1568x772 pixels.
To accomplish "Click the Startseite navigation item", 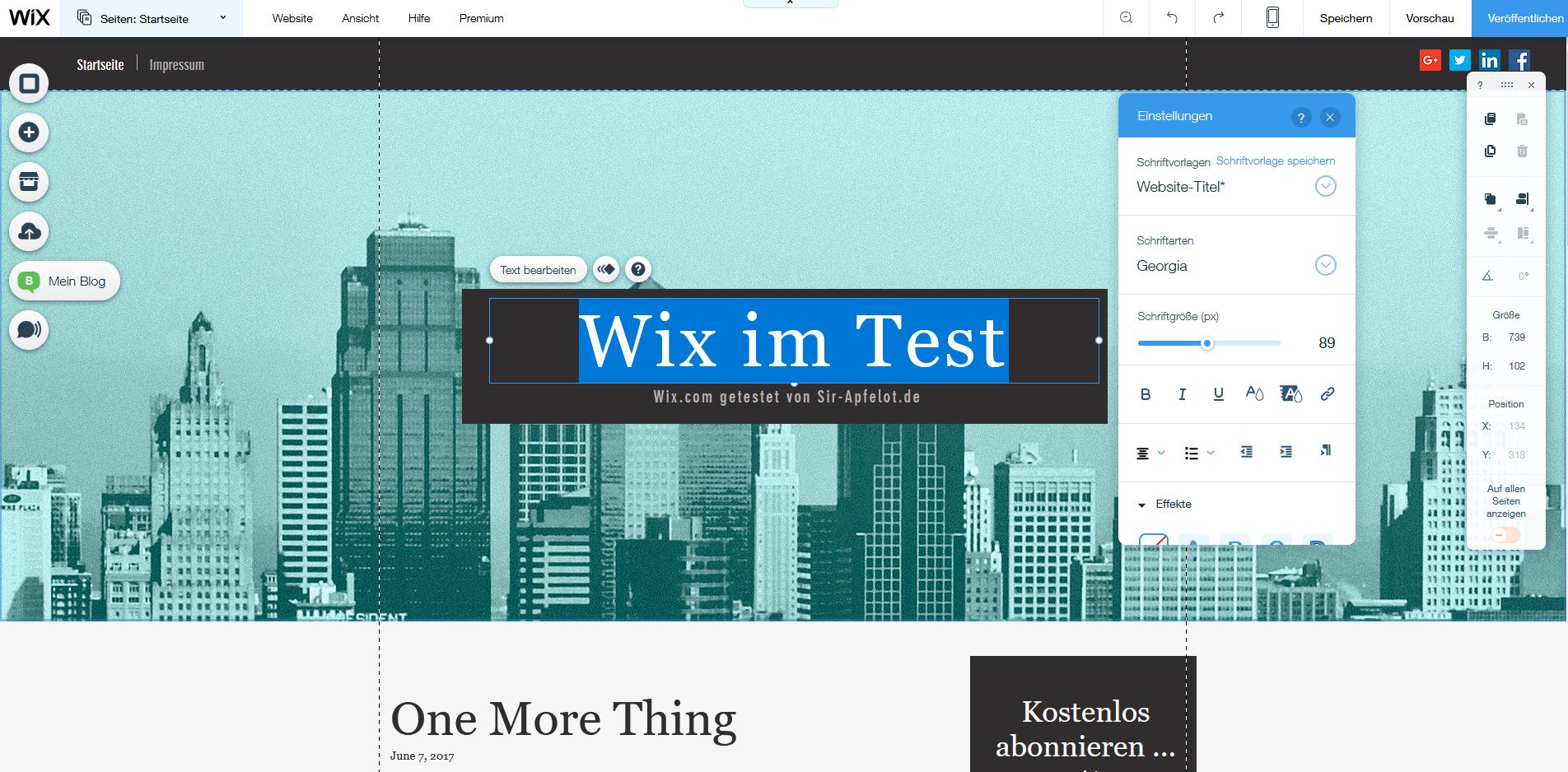I will (x=100, y=64).
